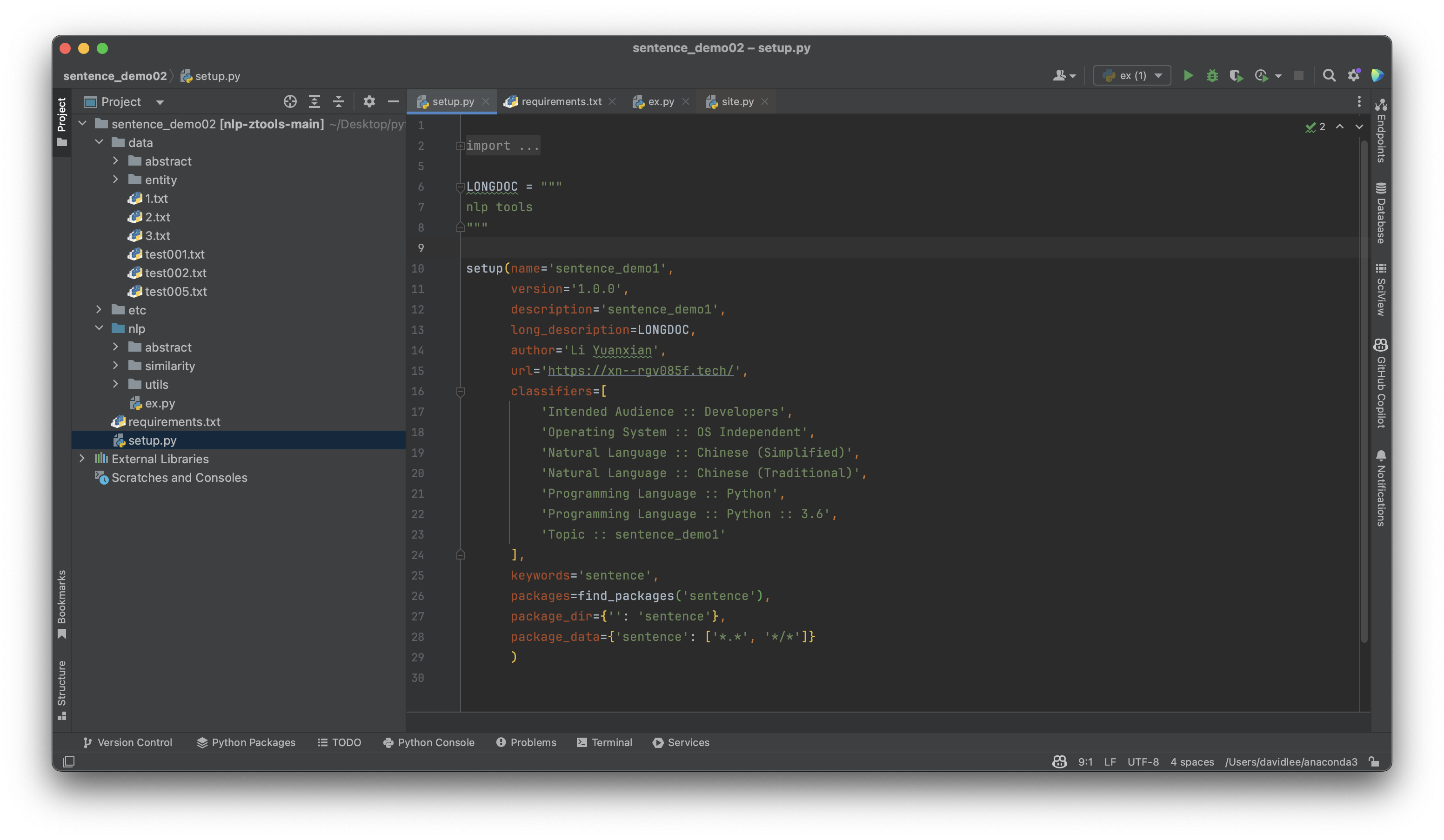Open the Python Packages panel
This screenshot has width=1444, height=840.
click(246, 742)
